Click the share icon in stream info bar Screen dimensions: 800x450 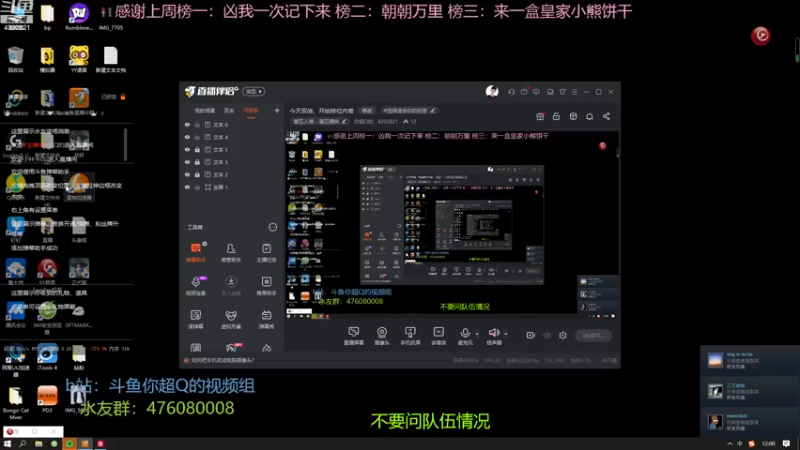pos(606,116)
